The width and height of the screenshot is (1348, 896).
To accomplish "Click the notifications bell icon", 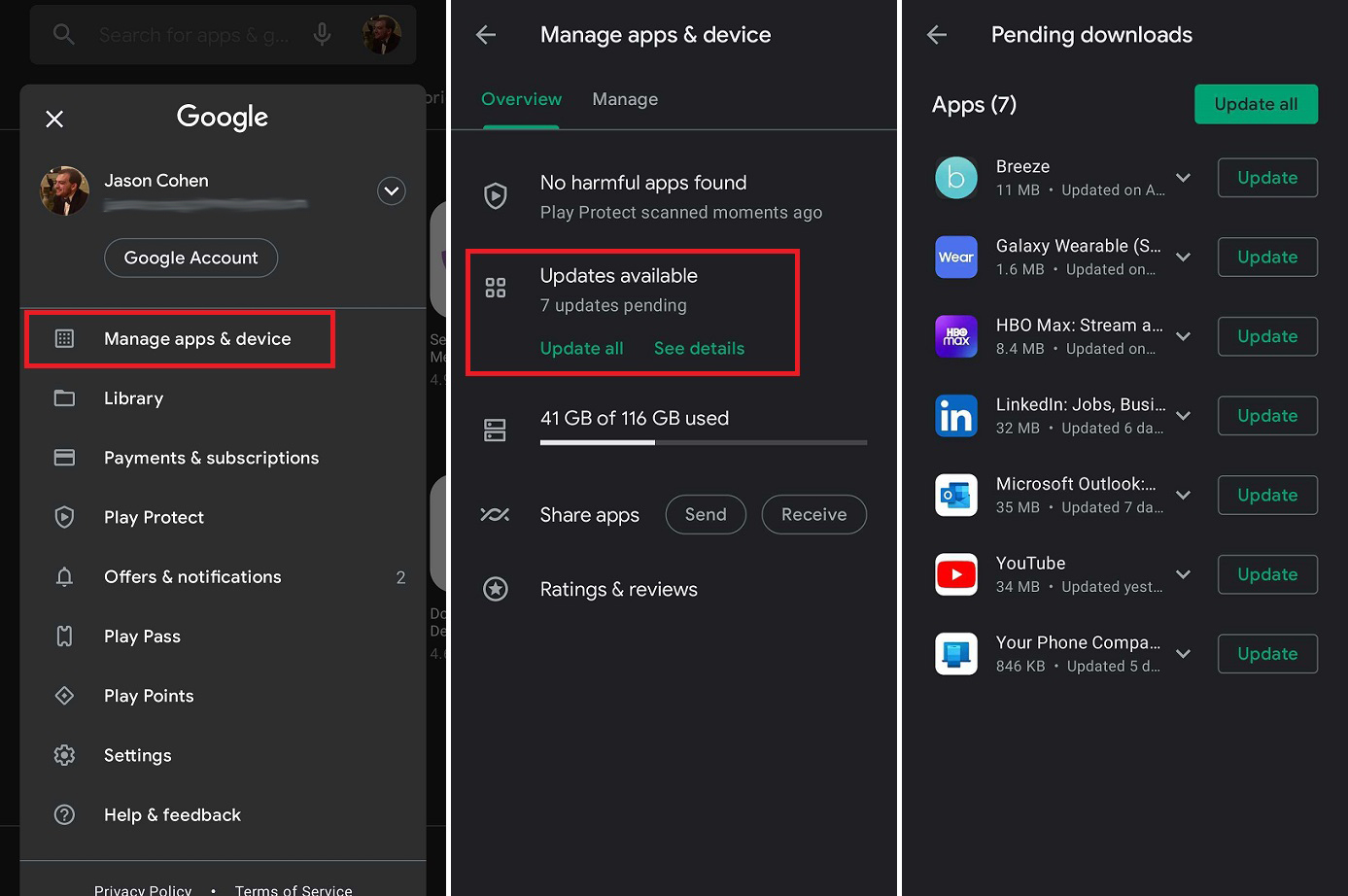I will point(64,577).
